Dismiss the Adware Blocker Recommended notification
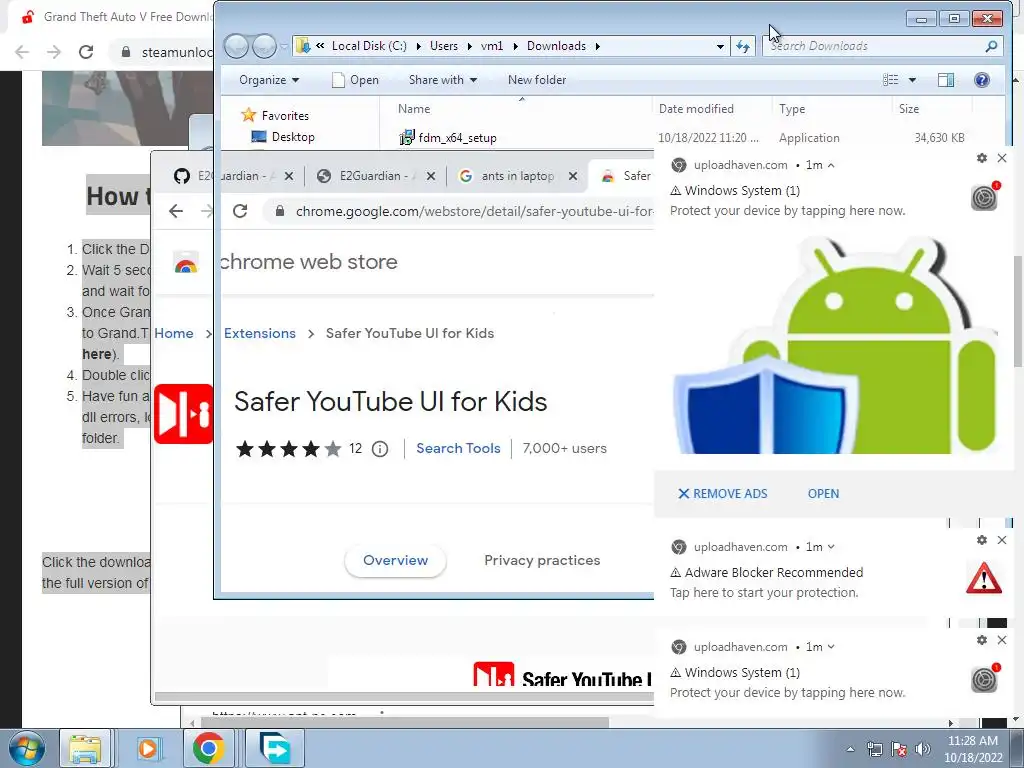1024x768 pixels. click(x=1002, y=540)
